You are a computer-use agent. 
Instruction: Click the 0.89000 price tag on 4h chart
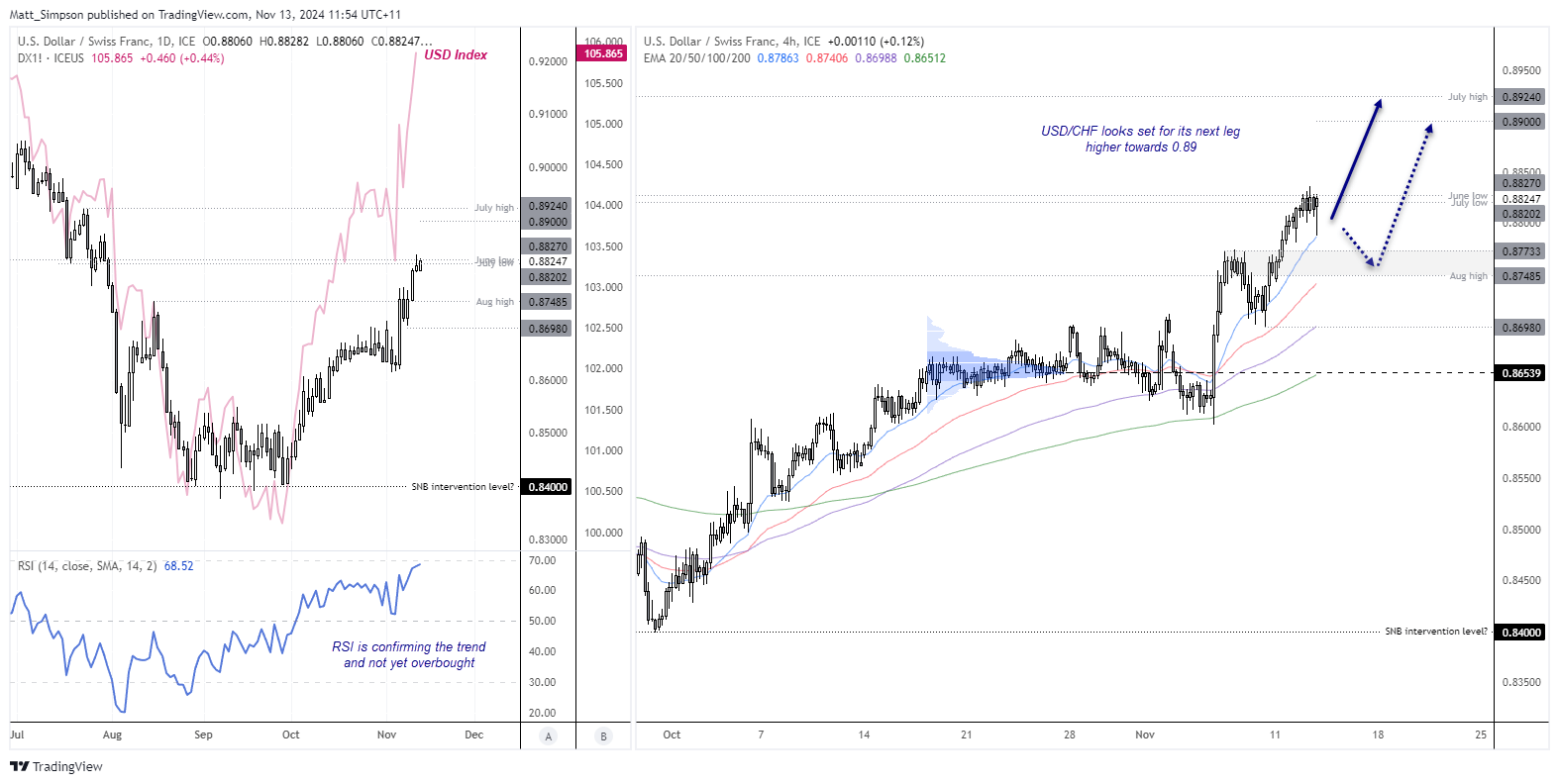[1521, 122]
